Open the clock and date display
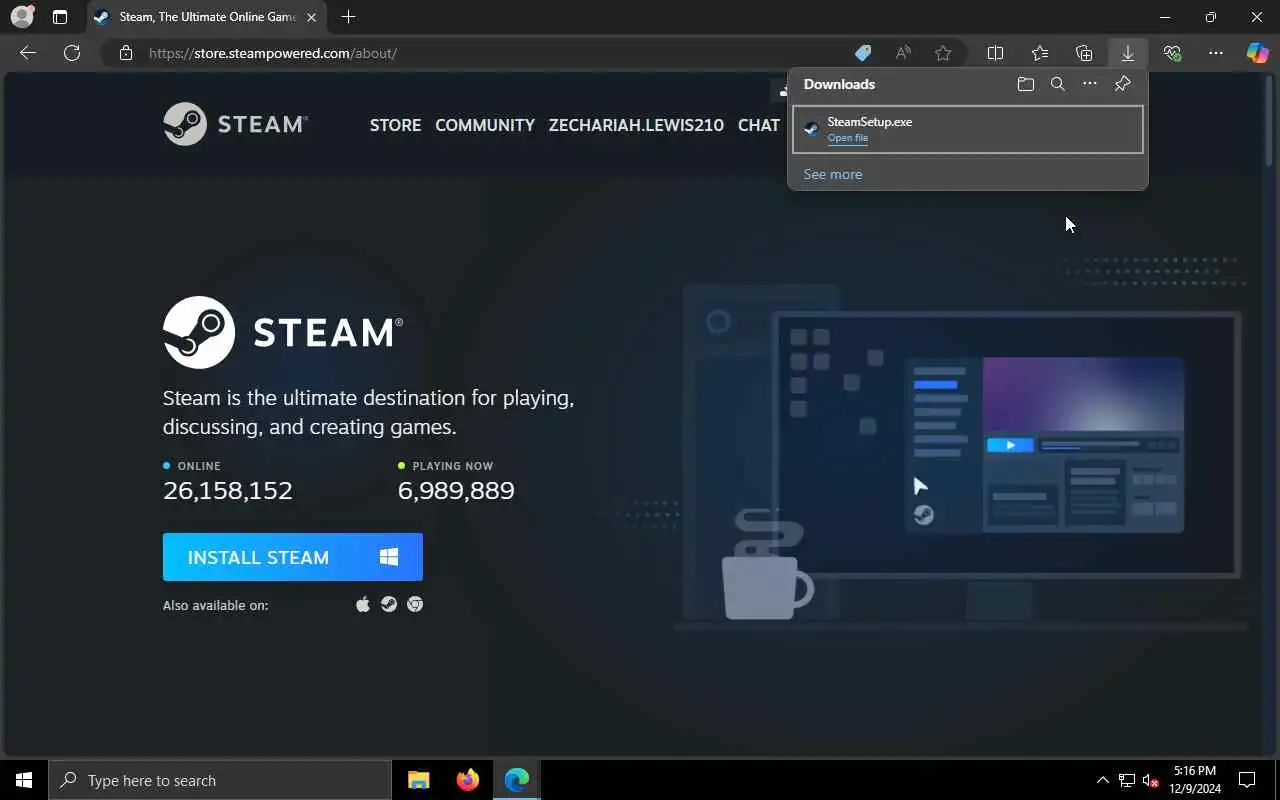Viewport: 1280px width, 800px height. click(x=1195, y=780)
